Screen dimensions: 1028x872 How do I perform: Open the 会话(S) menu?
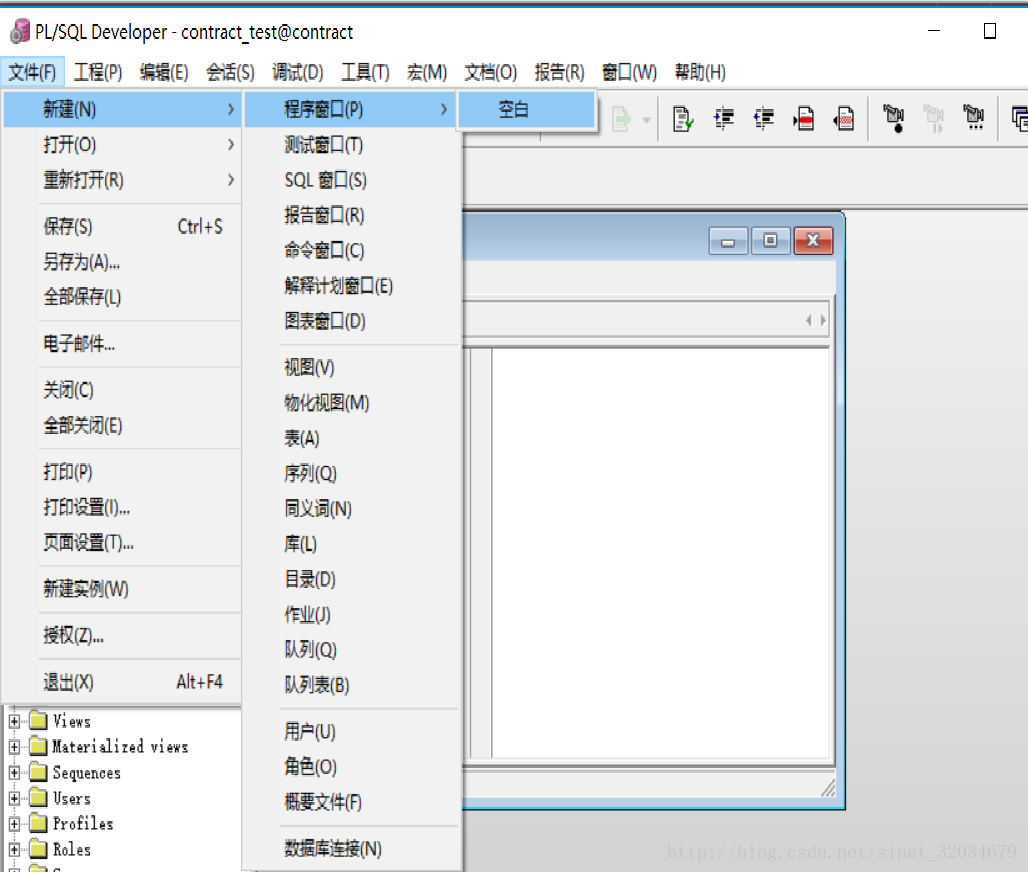click(x=230, y=72)
